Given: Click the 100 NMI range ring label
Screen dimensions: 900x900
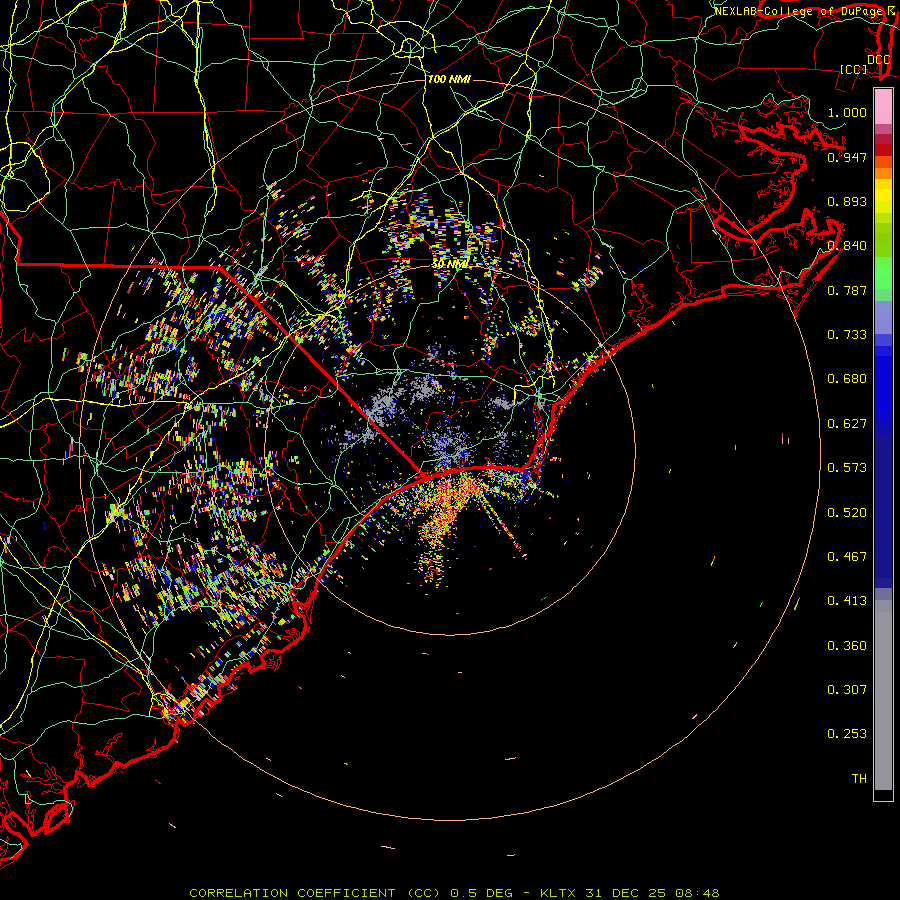Looking at the screenshot, I should (449, 79).
